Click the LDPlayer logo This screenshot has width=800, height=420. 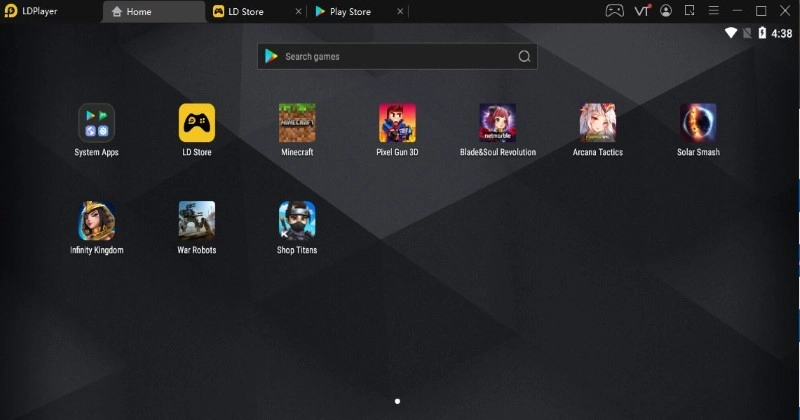11,11
